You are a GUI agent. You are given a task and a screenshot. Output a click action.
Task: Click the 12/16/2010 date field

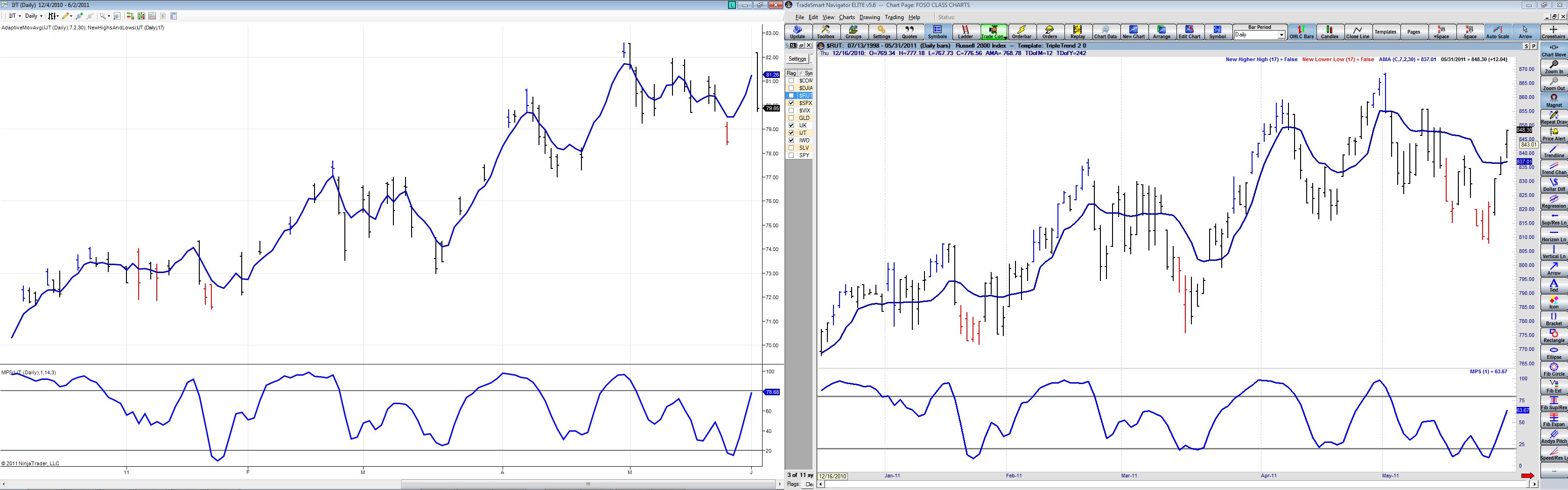[x=833, y=476]
